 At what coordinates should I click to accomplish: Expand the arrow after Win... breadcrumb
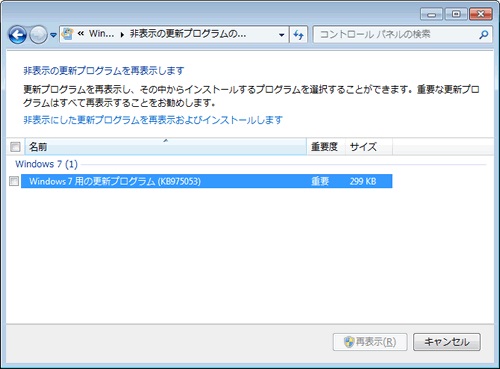122,35
